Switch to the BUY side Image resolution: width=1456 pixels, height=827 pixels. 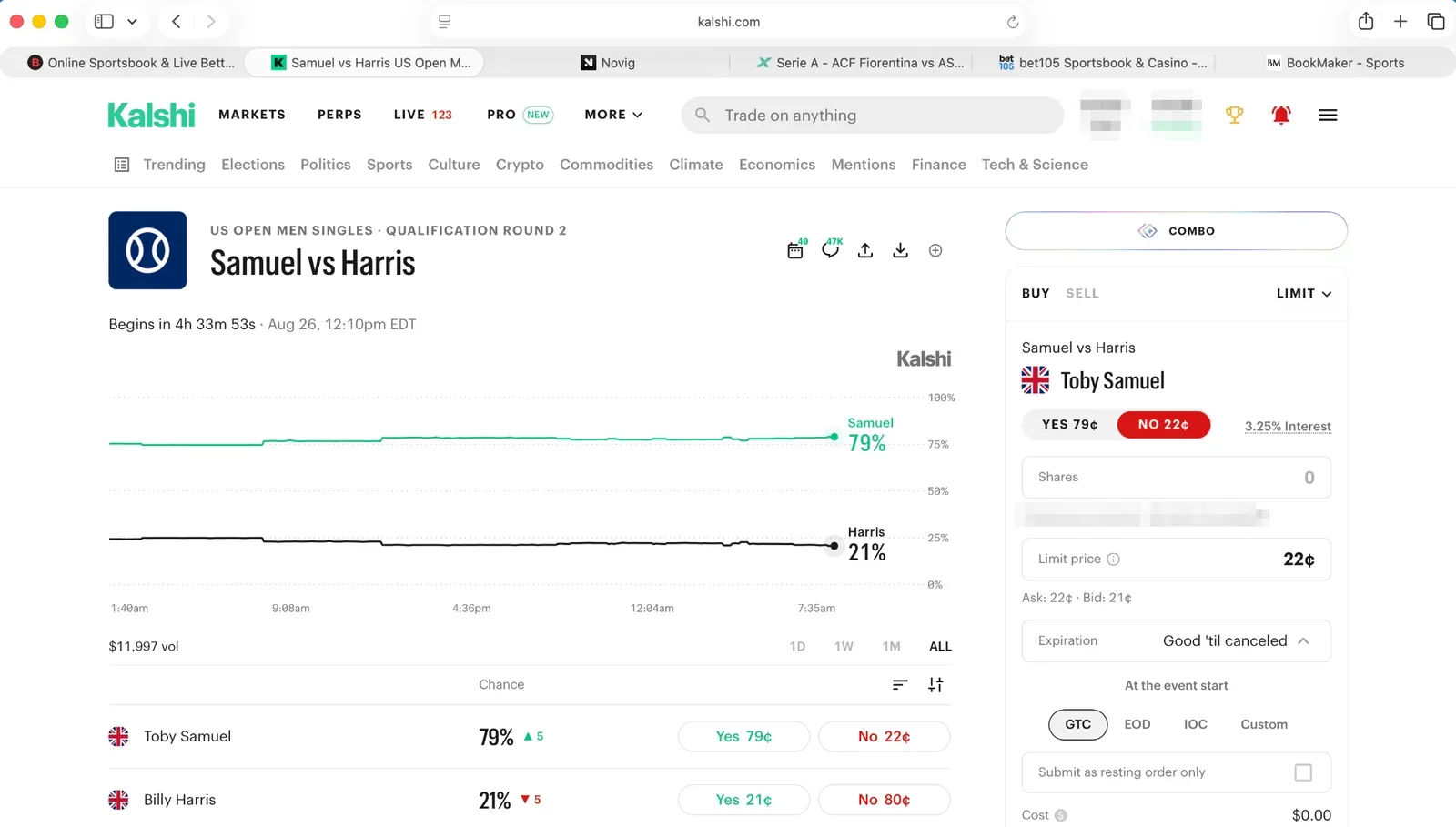(x=1036, y=293)
